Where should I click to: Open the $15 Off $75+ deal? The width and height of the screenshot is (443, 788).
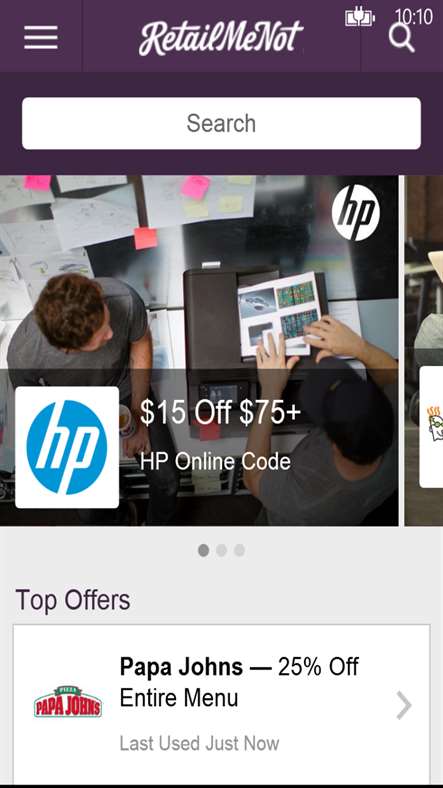click(220, 413)
